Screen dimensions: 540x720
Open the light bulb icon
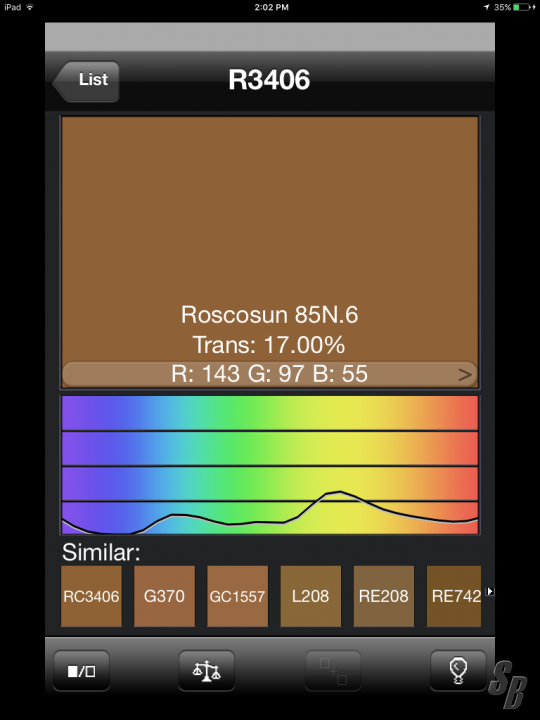click(x=458, y=671)
